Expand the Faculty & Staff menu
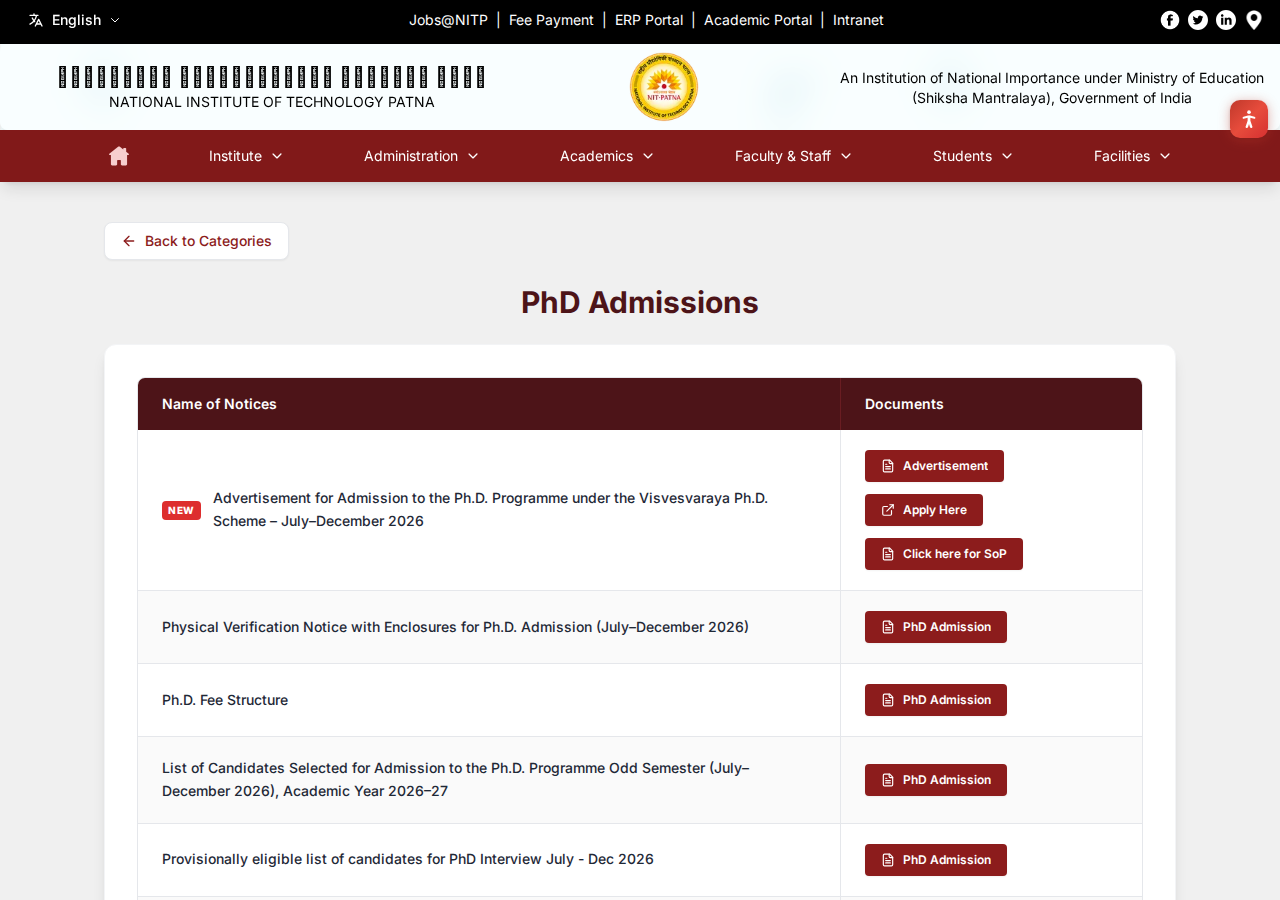The image size is (1280, 900). click(793, 156)
